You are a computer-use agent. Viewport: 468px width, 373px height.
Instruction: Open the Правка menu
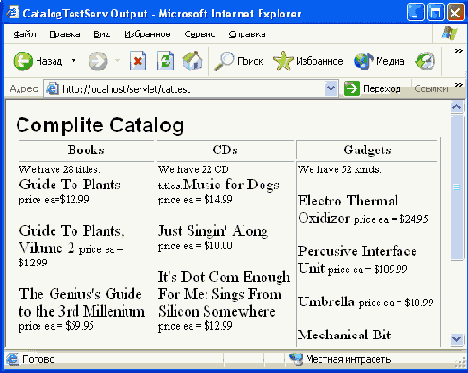(65, 34)
